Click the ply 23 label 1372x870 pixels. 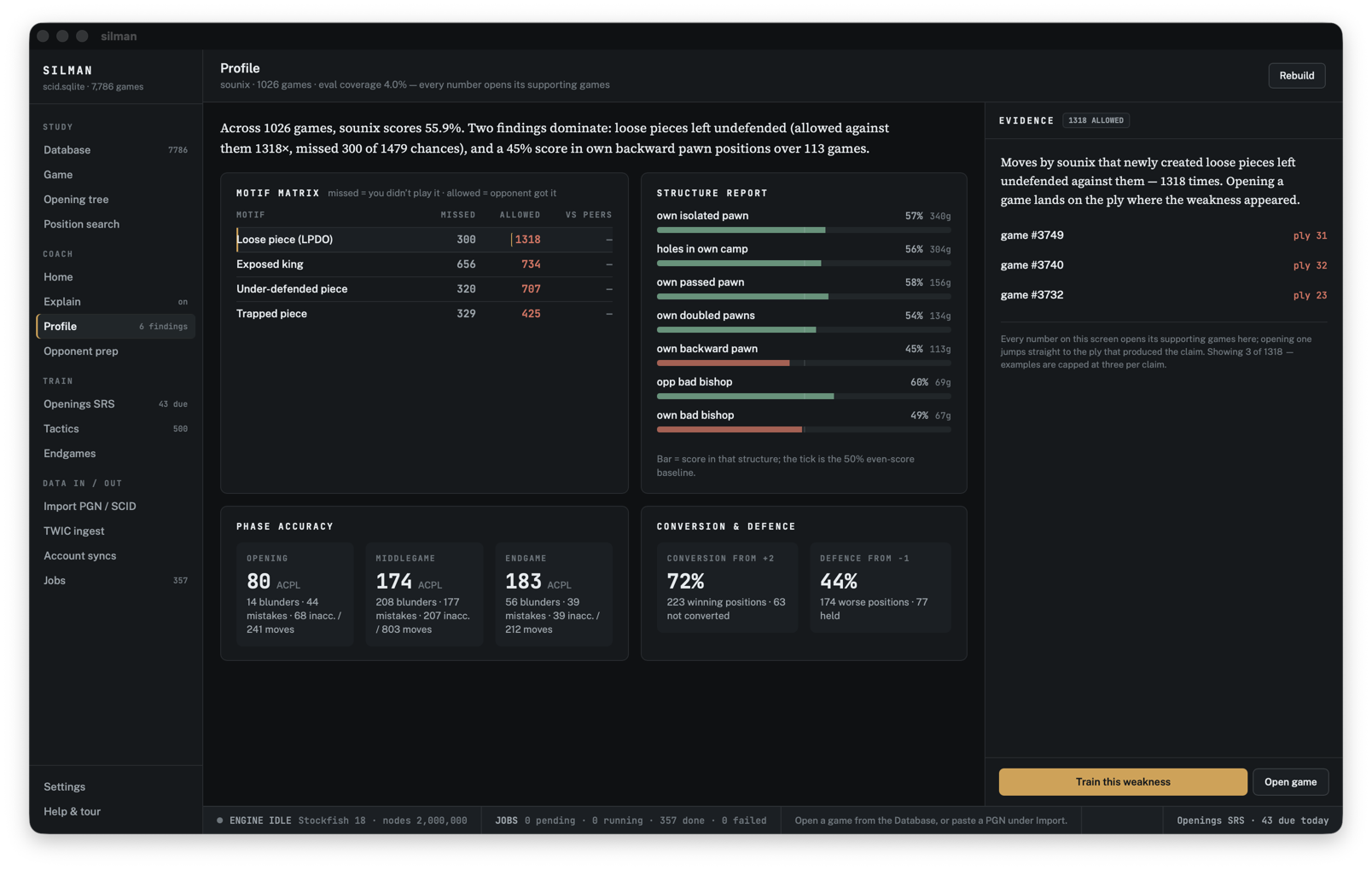coord(1310,296)
